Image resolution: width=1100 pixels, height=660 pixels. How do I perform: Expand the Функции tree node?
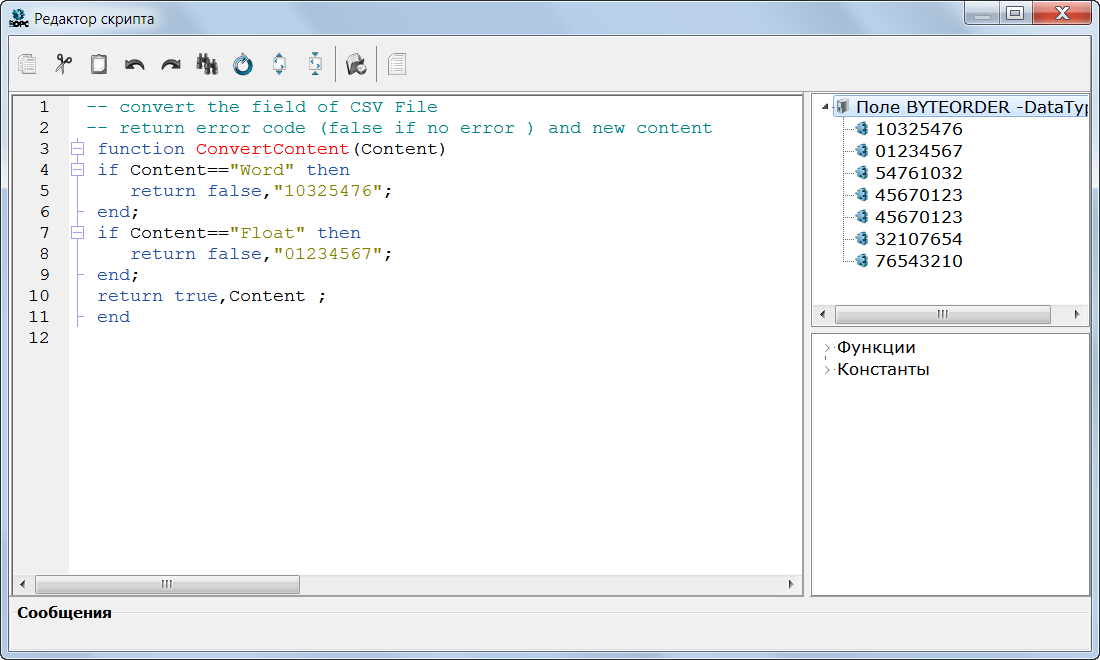827,348
